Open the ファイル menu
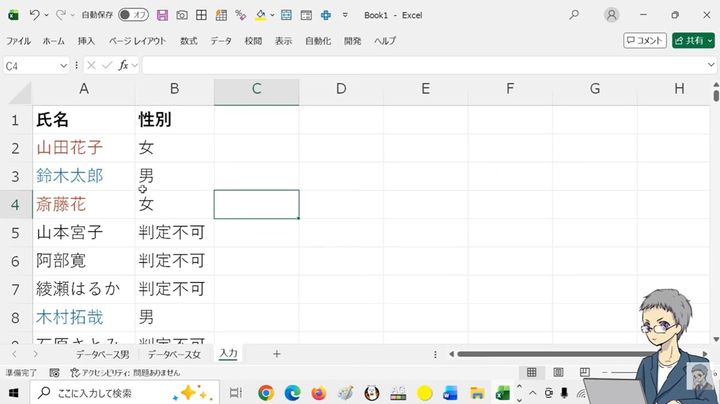Image resolution: width=720 pixels, height=404 pixels. [18, 41]
